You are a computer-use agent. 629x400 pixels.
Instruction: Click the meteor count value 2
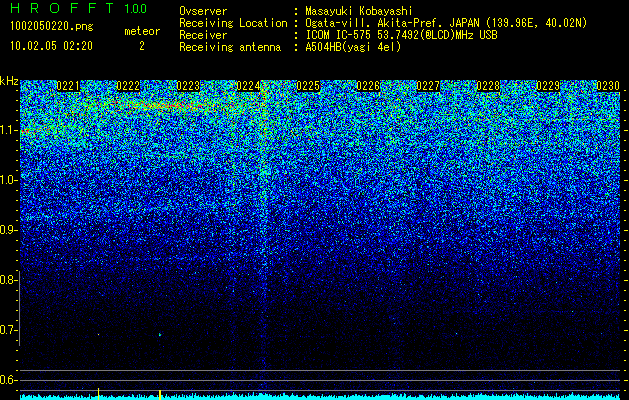pos(142,46)
